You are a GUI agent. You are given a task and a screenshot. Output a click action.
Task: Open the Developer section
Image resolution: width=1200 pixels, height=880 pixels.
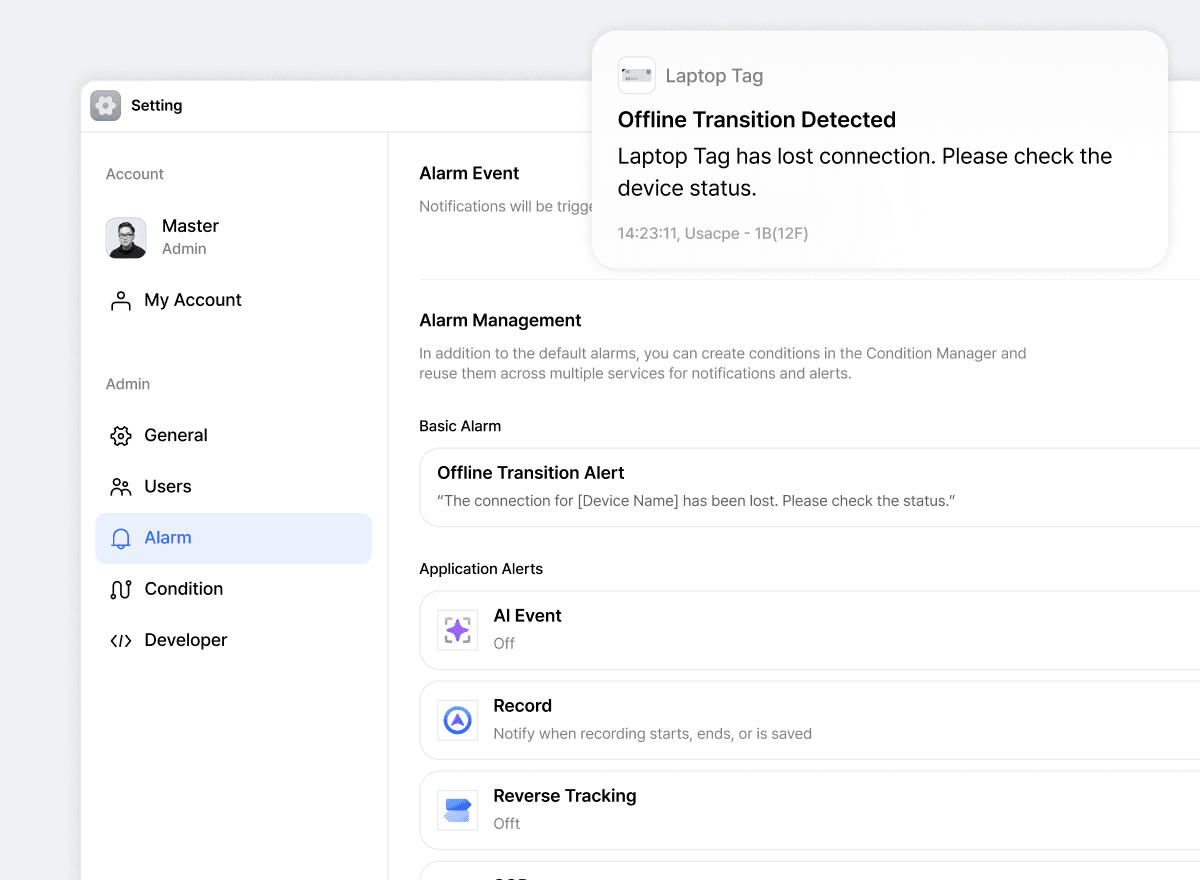click(x=186, y=640)
